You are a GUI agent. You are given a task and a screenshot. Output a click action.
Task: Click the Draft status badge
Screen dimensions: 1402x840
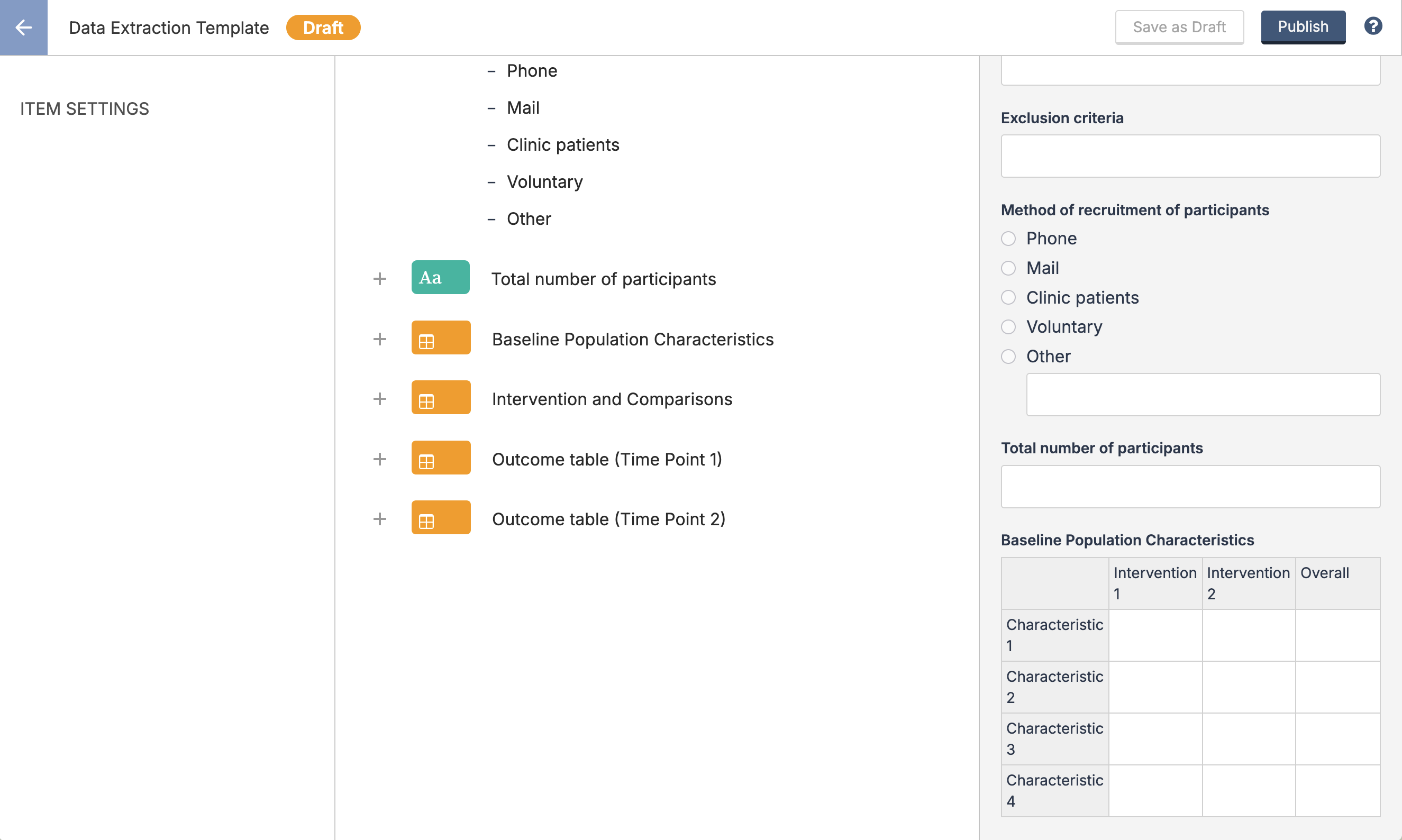(323, 27)
